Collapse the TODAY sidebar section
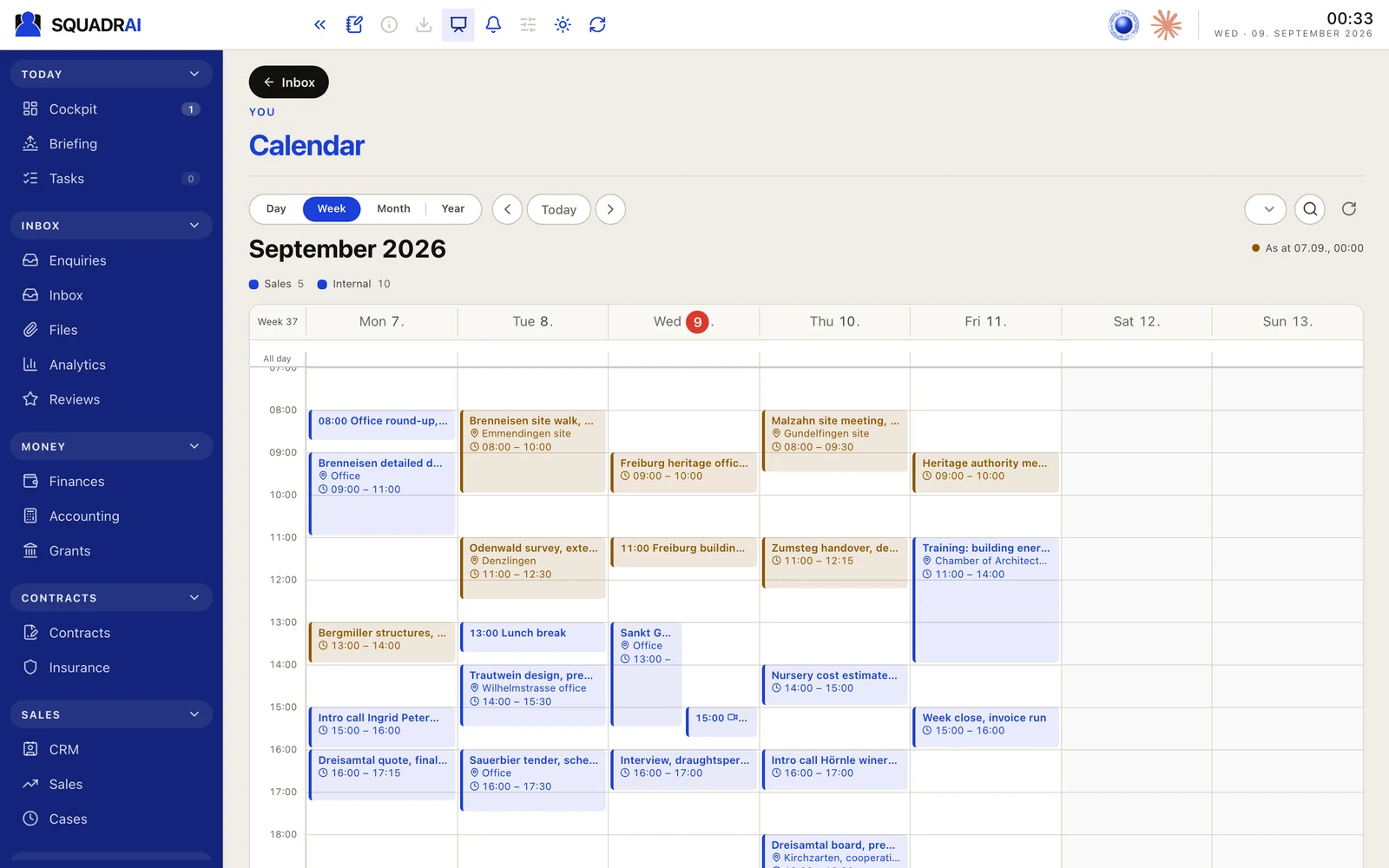 [x=111, y=75]
